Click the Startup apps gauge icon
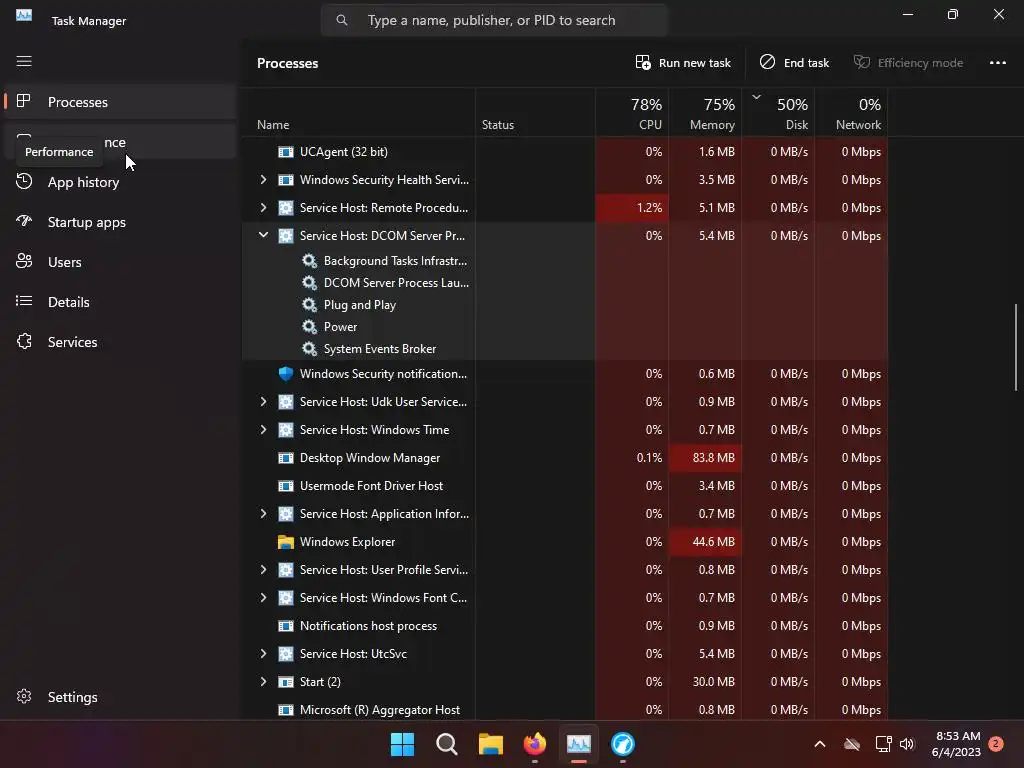Screen dimensions: 1024x768 click(24, 221)
